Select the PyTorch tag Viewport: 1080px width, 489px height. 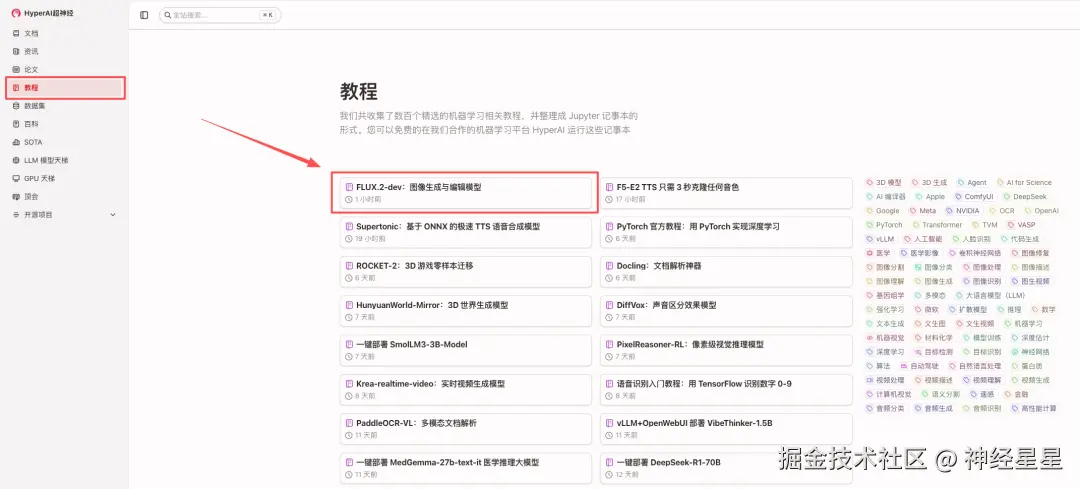[884, 225]
